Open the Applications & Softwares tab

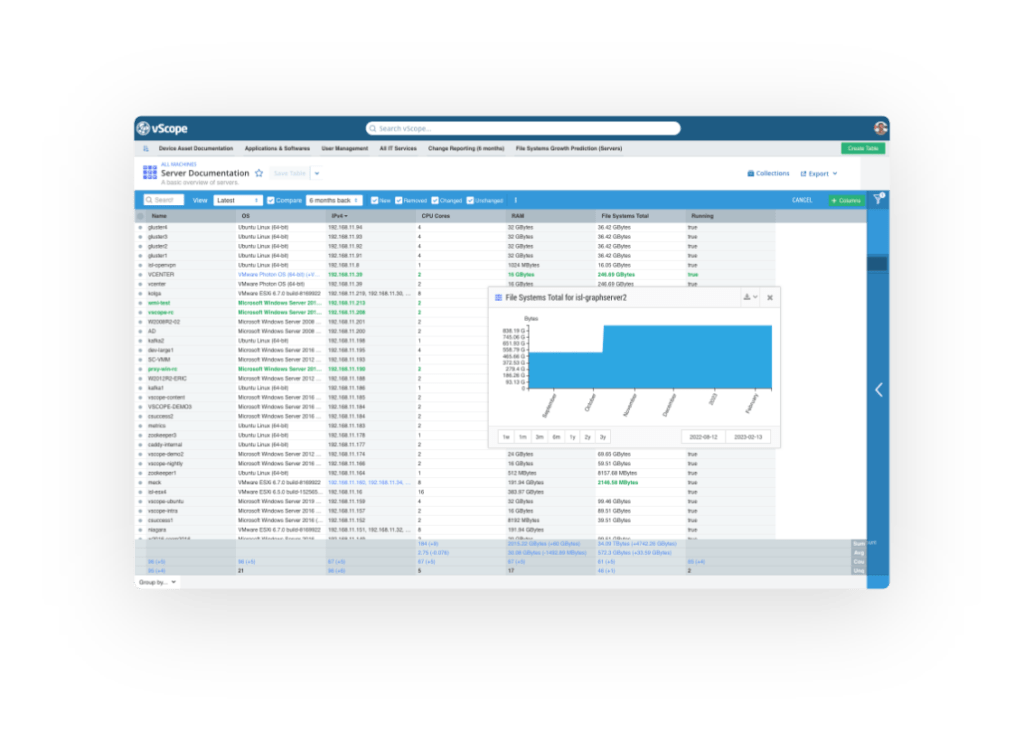(278, 149)
